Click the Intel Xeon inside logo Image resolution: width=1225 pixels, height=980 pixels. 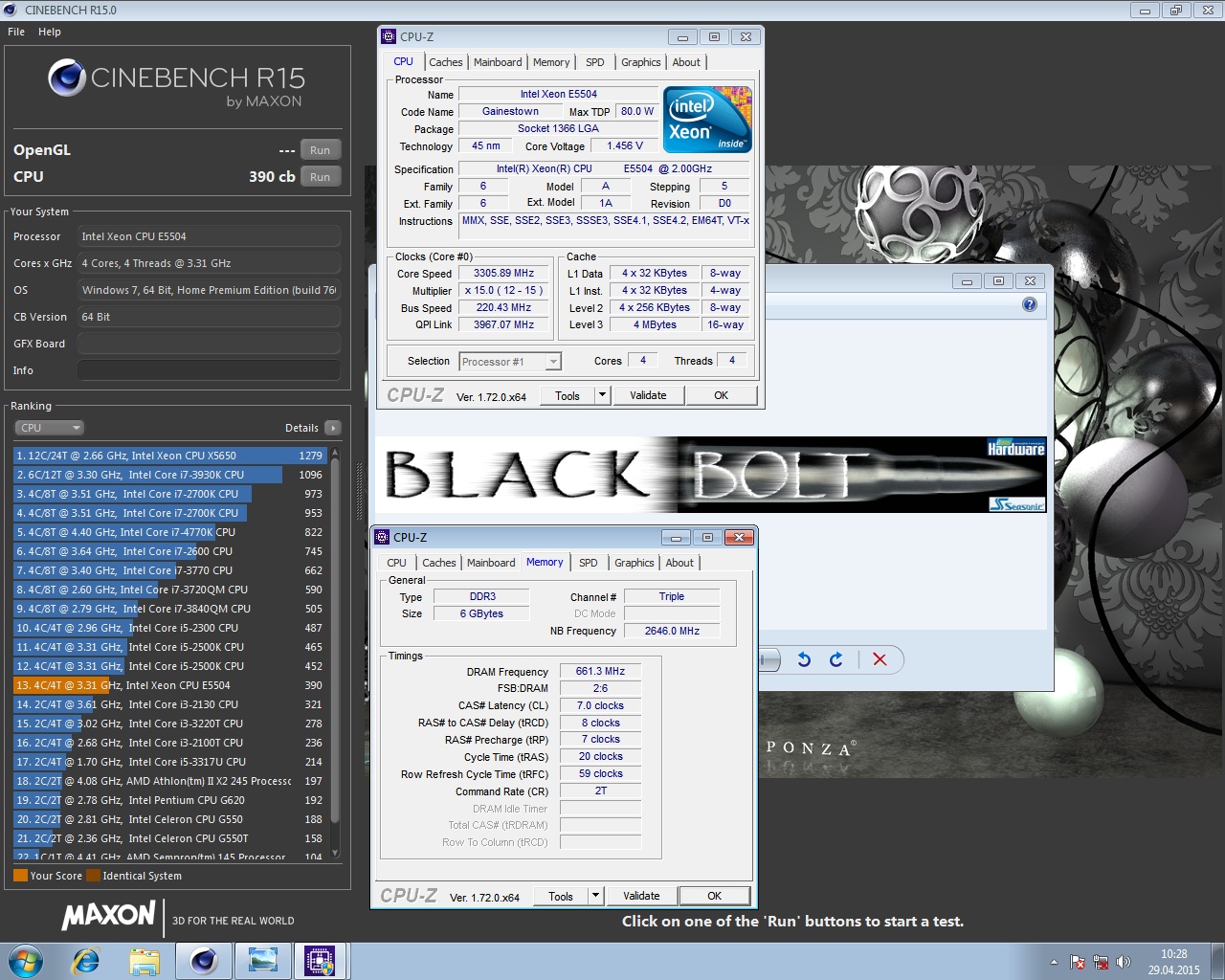(708, 120)
